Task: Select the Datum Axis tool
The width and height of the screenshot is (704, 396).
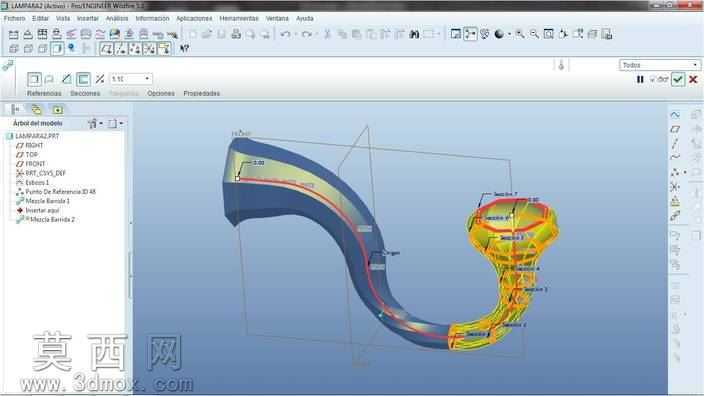Action: click(x=675, y=144)
